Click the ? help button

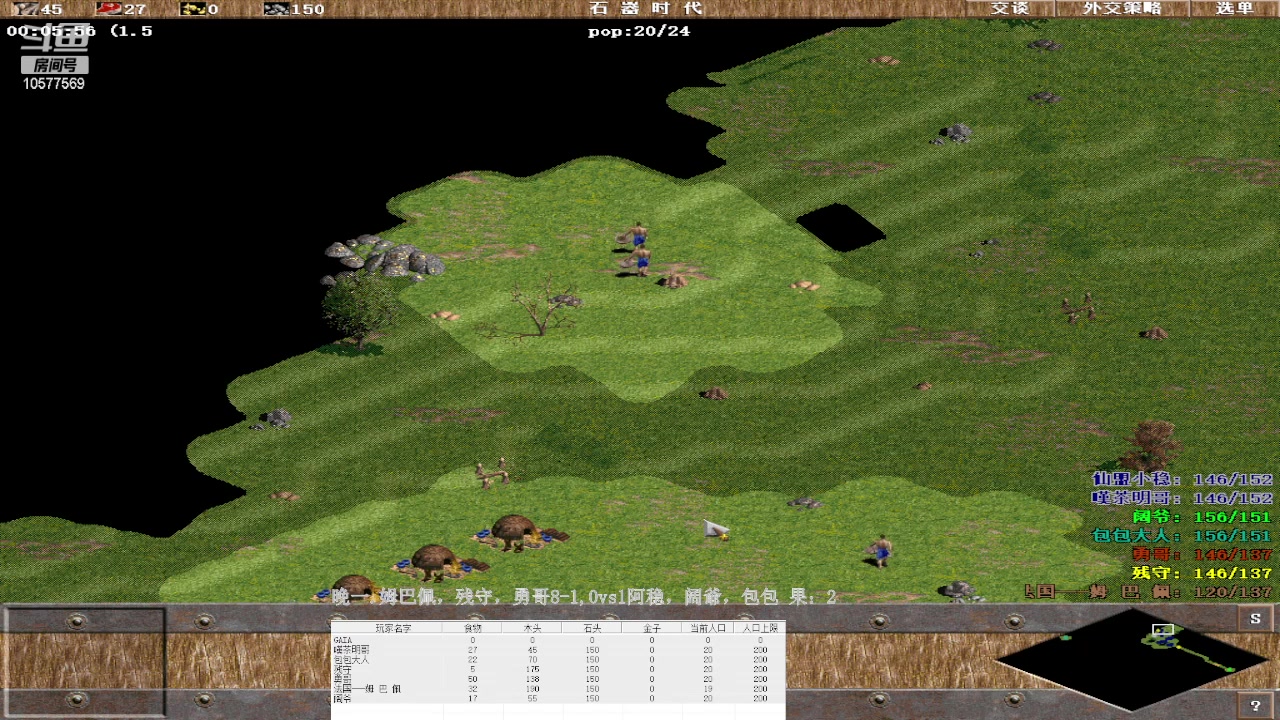[x=1255, y=705]
